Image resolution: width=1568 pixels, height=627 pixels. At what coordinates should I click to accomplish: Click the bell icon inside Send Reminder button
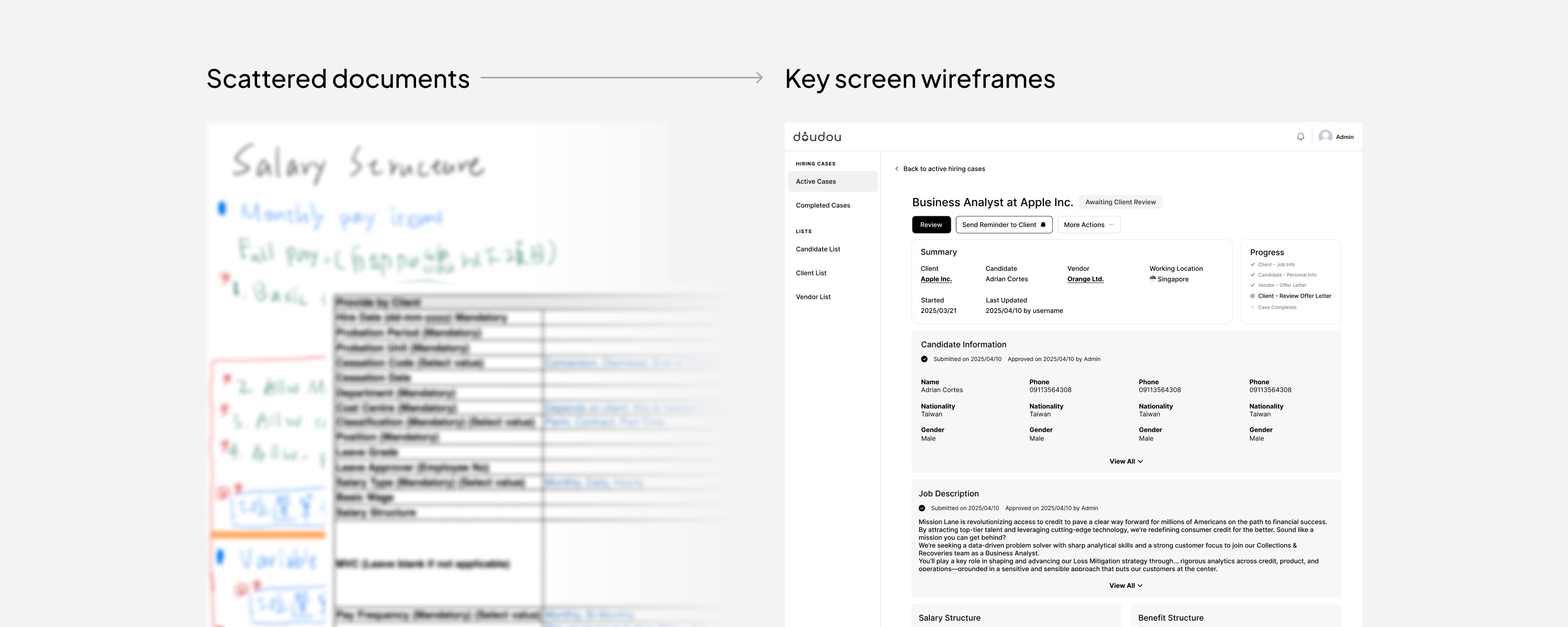[1043, 225]
